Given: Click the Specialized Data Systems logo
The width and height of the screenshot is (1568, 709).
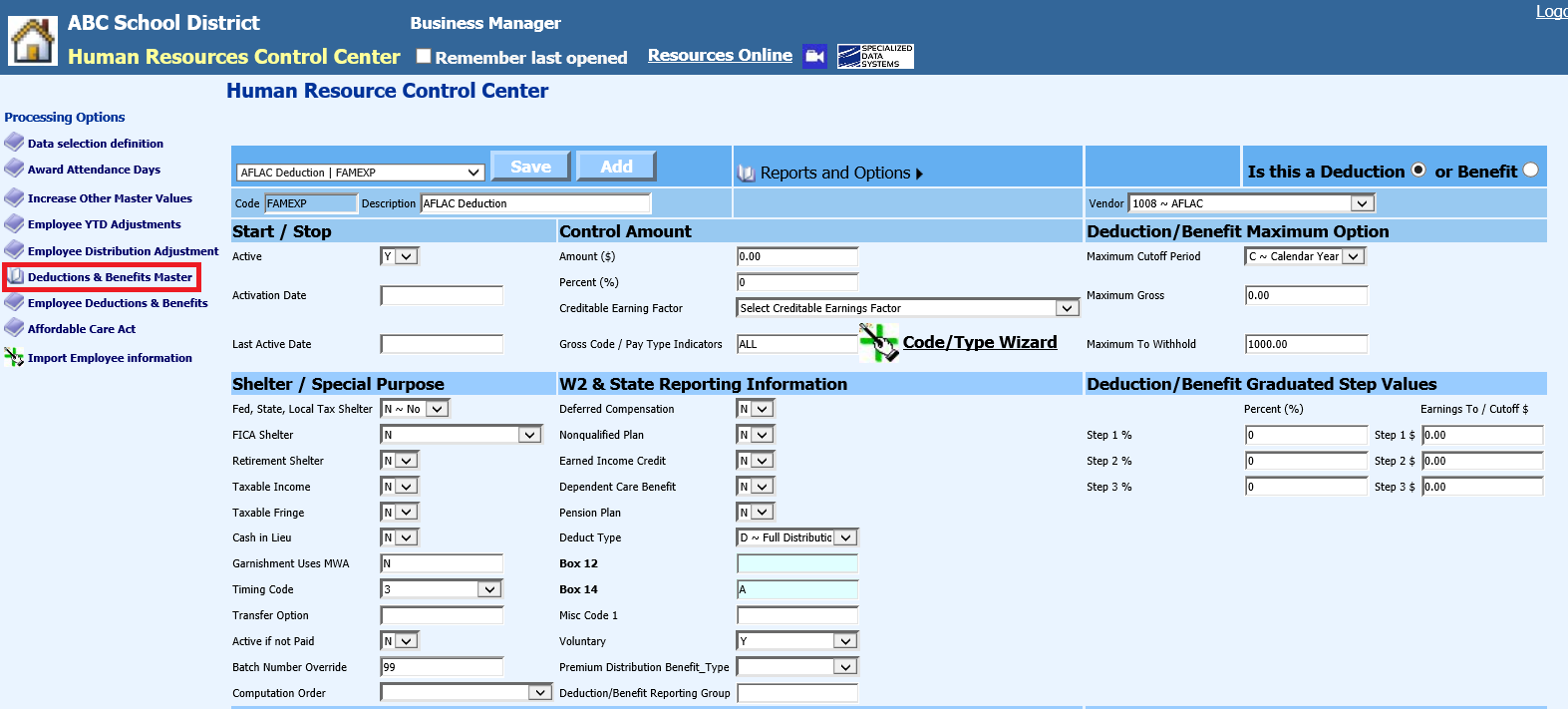Looking at the screenshot, I should coord(875,56).
